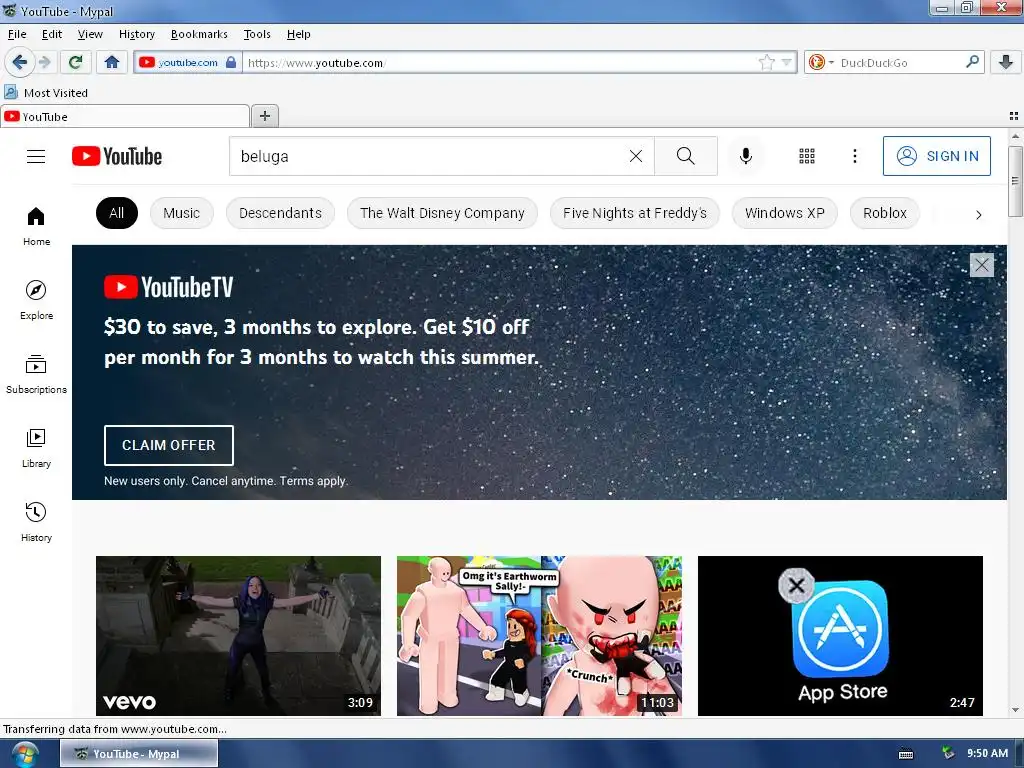Image resolution: width=1024 pixels, height=768 pixels.
Task: Open the Most Visited bookmarks folder
Action: 46,93
